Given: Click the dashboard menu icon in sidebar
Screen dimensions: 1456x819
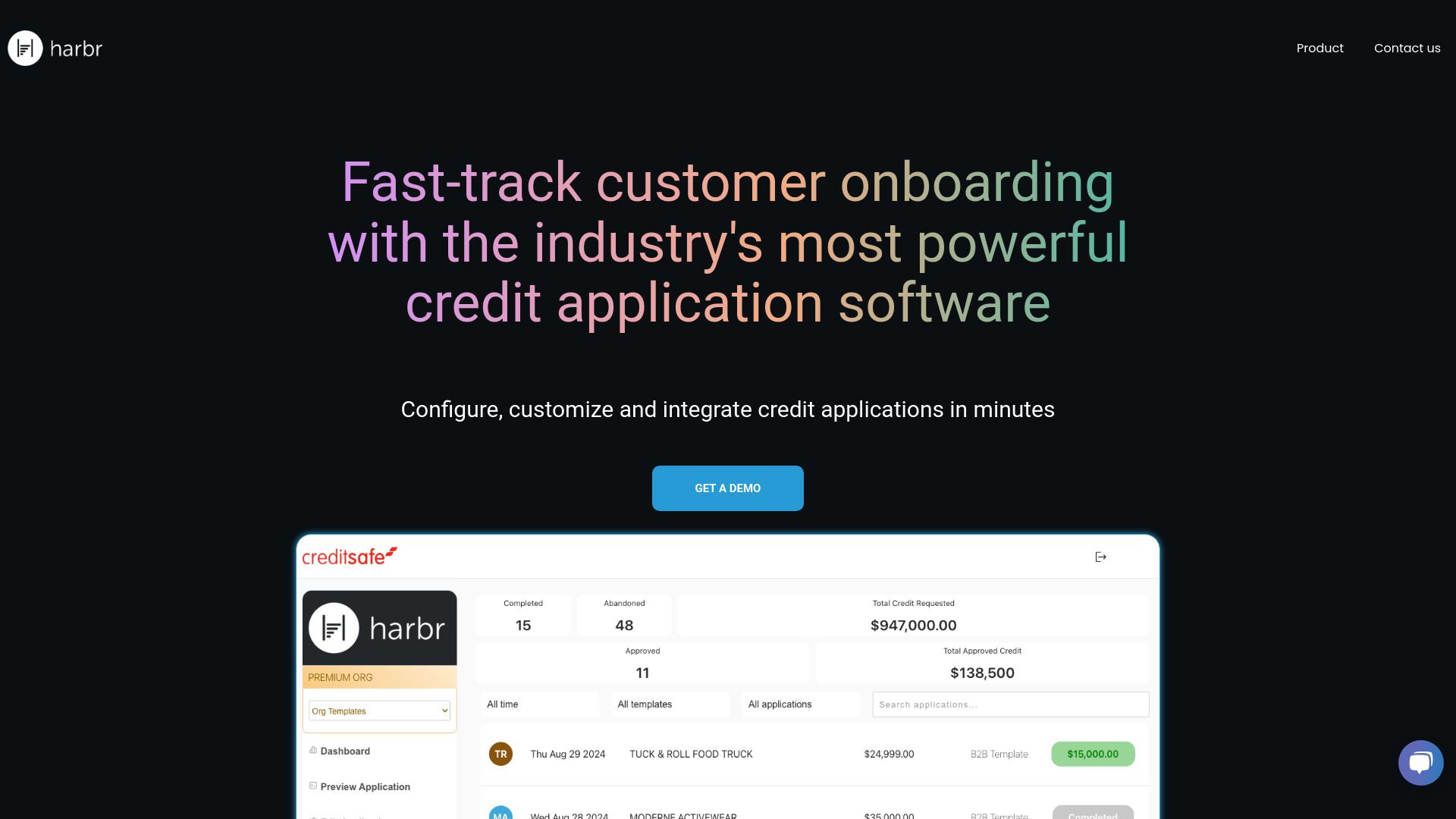Looking at the screenshot, I should pyautogui.click(x=312, y=749).
